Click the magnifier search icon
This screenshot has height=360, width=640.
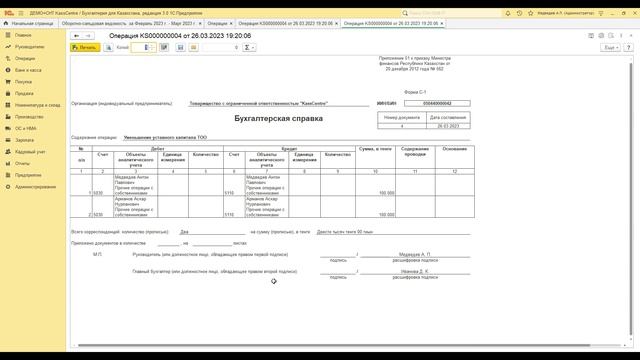tap(405, 13)
